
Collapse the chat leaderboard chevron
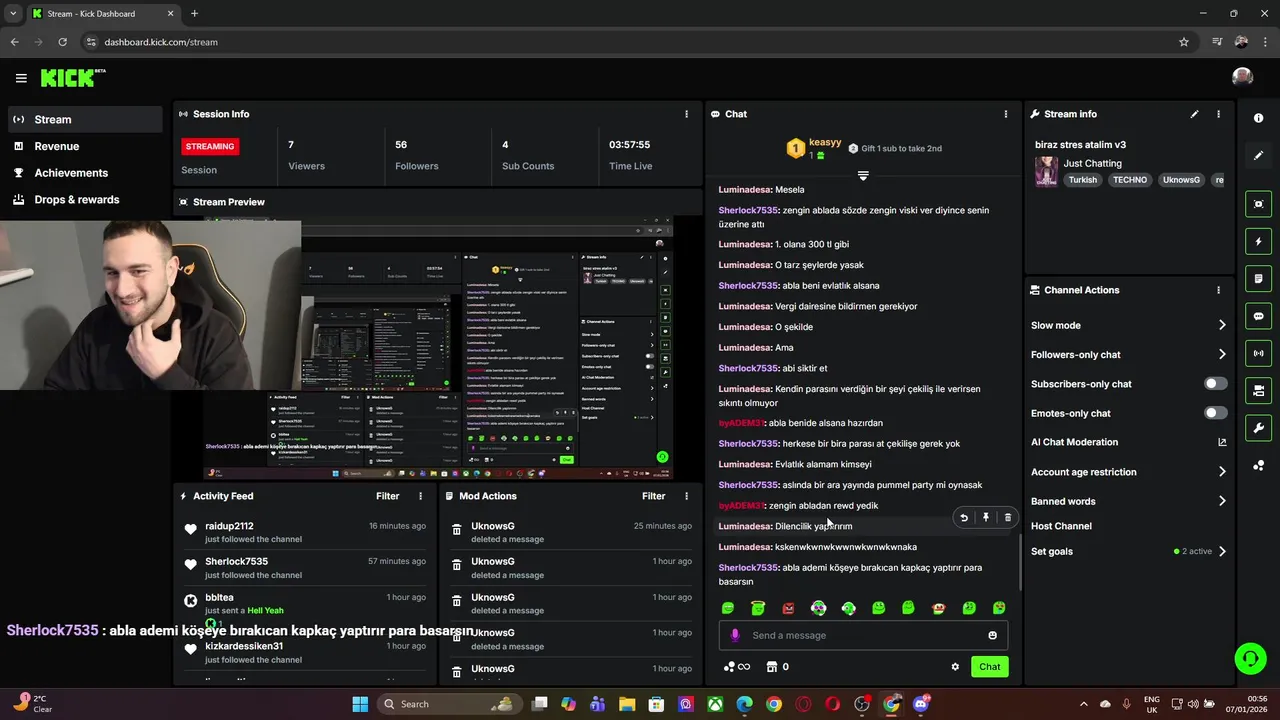coord(863,175)
